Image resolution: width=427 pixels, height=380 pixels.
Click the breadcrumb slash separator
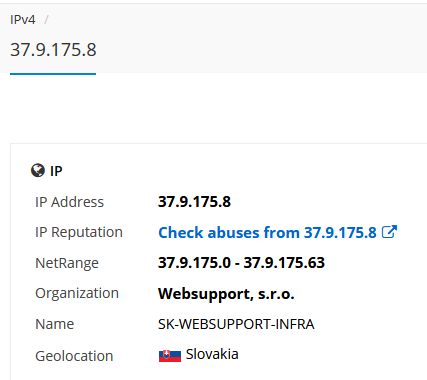pos(46,20)
